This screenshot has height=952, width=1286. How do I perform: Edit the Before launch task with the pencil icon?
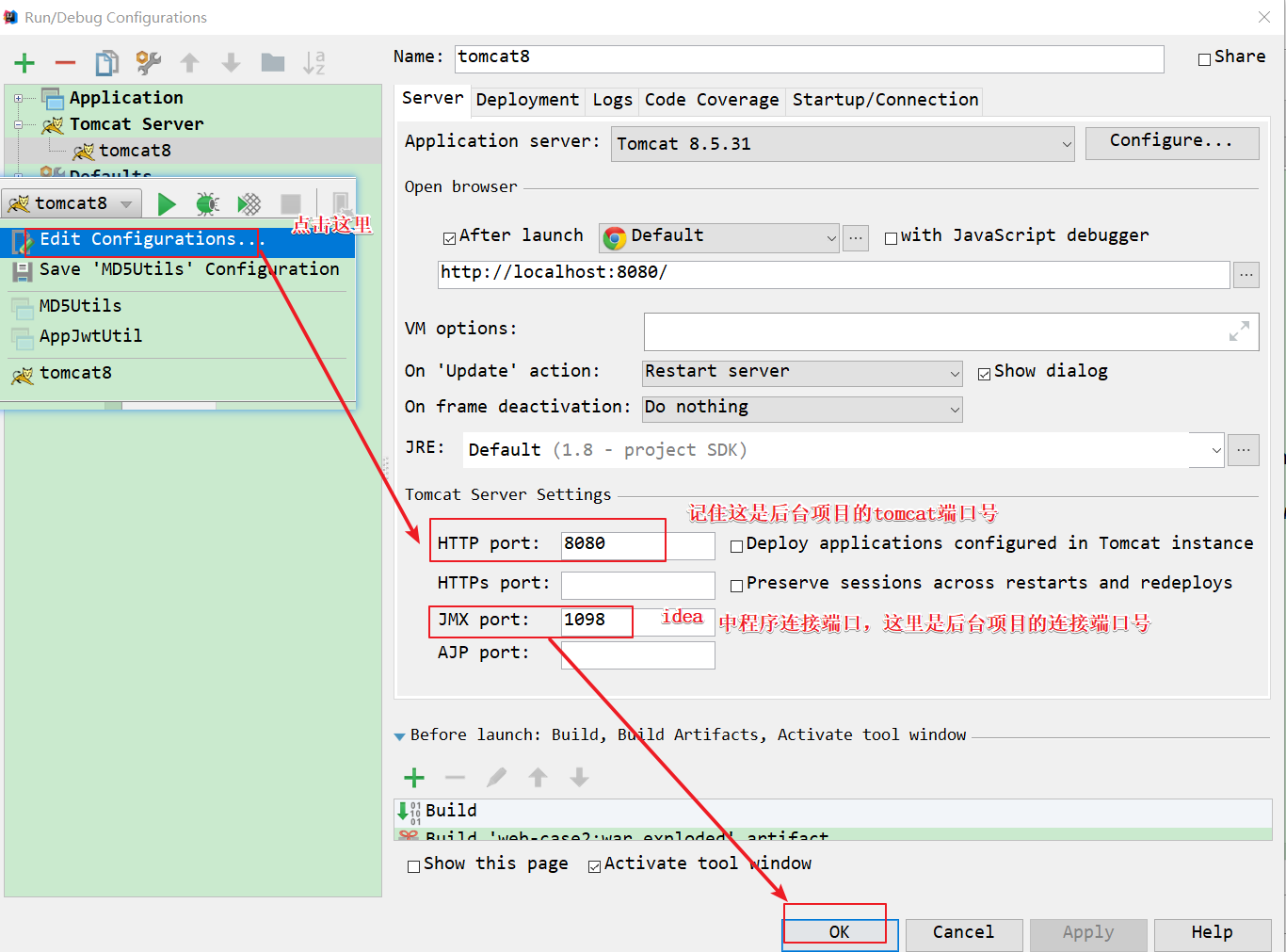tap(496, 777)
